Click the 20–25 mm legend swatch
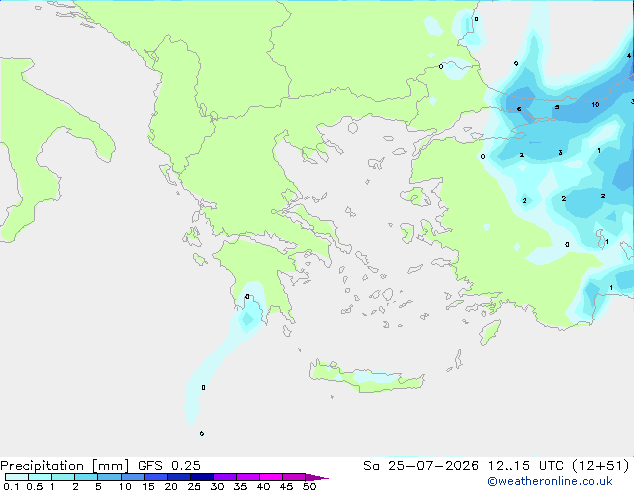Screen dimensions: 634x490 point(179,477)
